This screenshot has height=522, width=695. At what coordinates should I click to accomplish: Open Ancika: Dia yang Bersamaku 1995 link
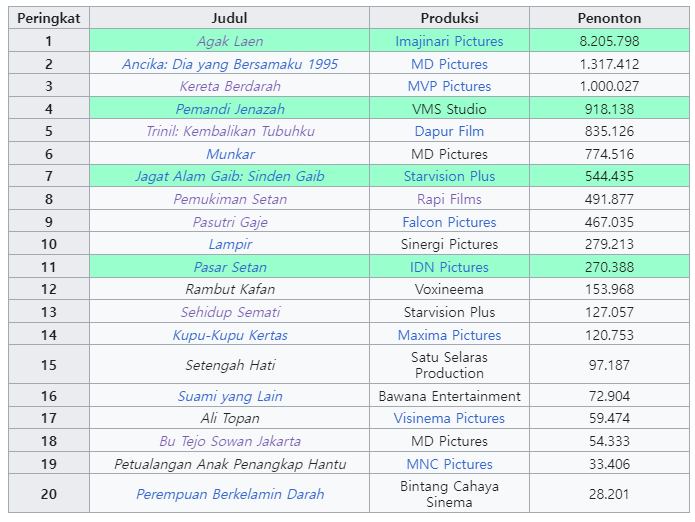pyautogui.click(x=230, y=64)
